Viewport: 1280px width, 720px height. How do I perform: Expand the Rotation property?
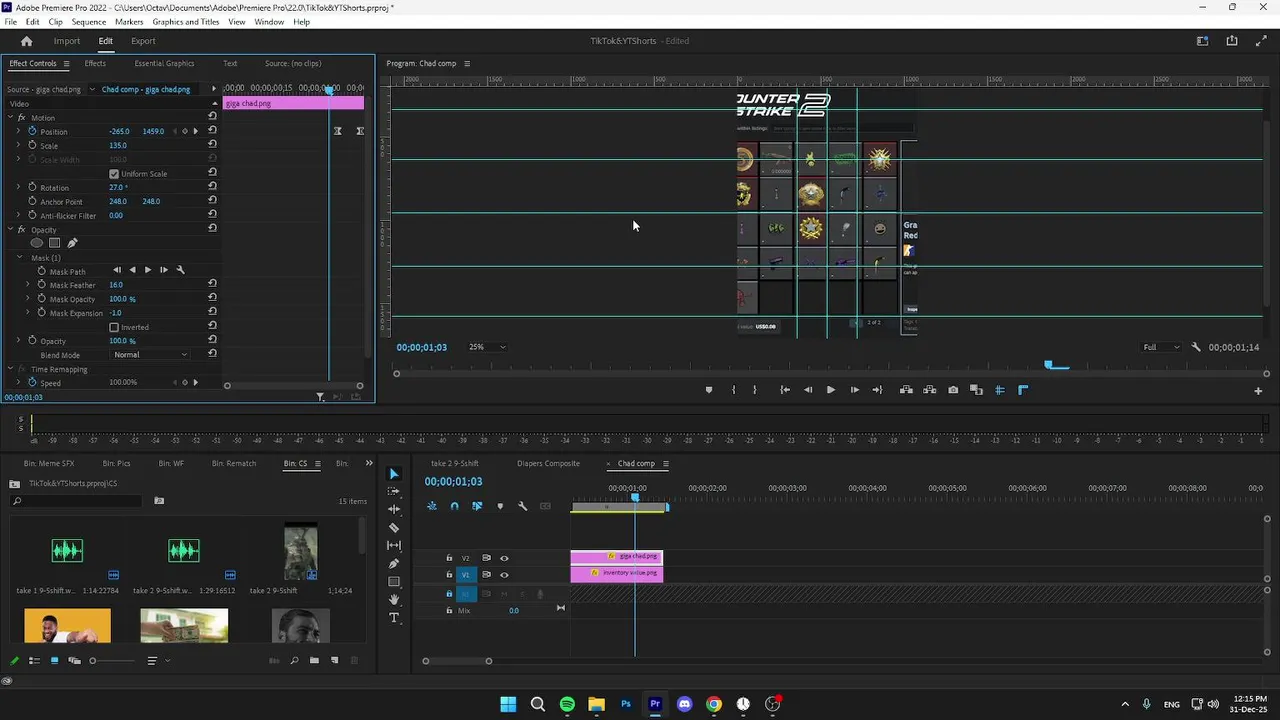click(x=18, y=187)
